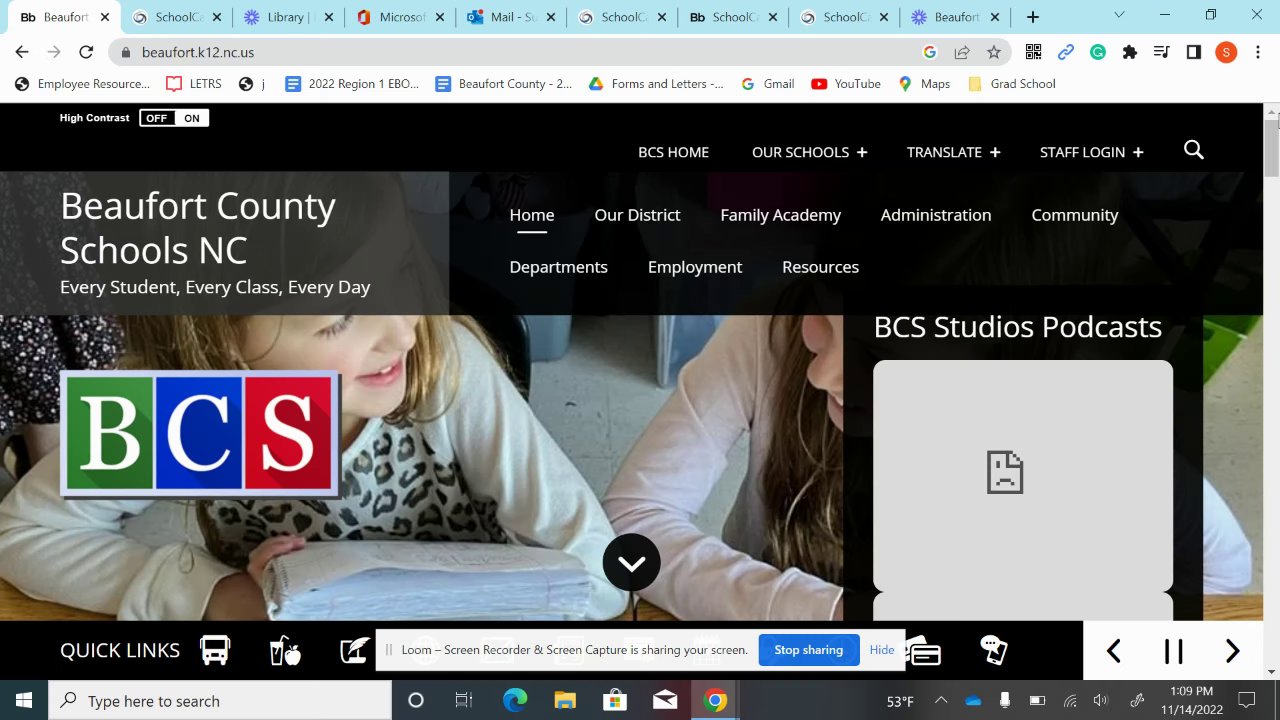The width and height of the screenshot is (1280, 720).
Task: Open the site search magnifier icon
Action: [1193, 150]
